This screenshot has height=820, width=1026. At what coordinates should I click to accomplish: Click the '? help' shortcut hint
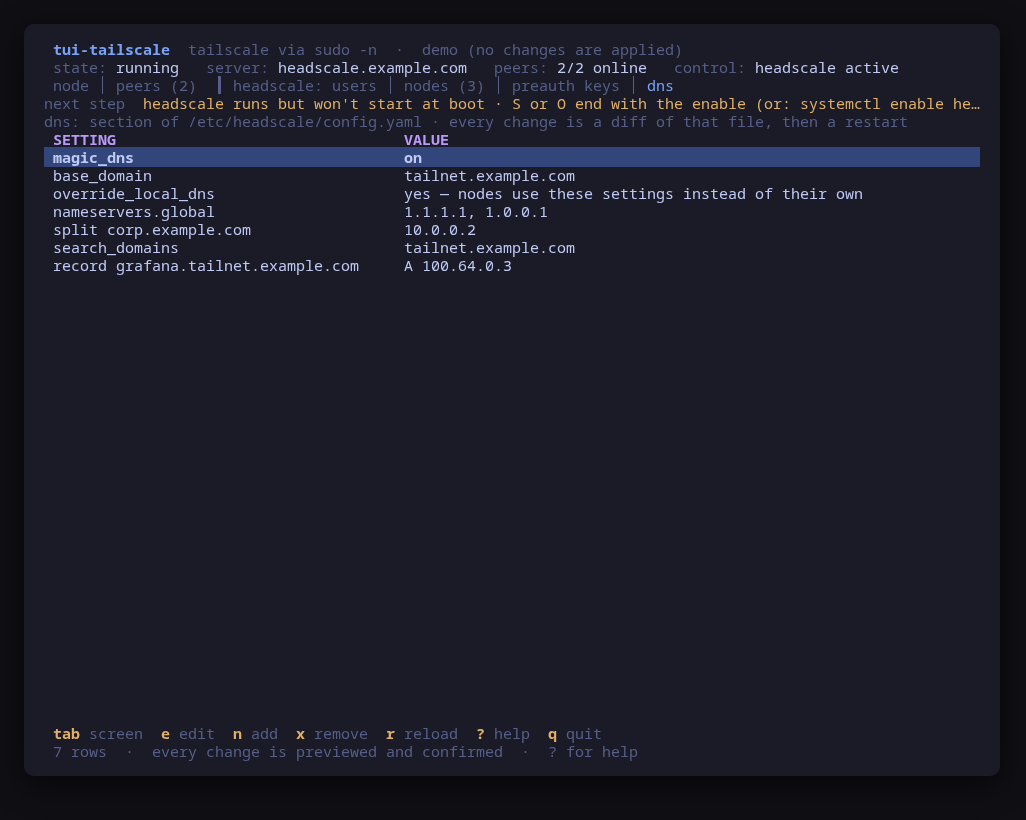pos(503,734)
